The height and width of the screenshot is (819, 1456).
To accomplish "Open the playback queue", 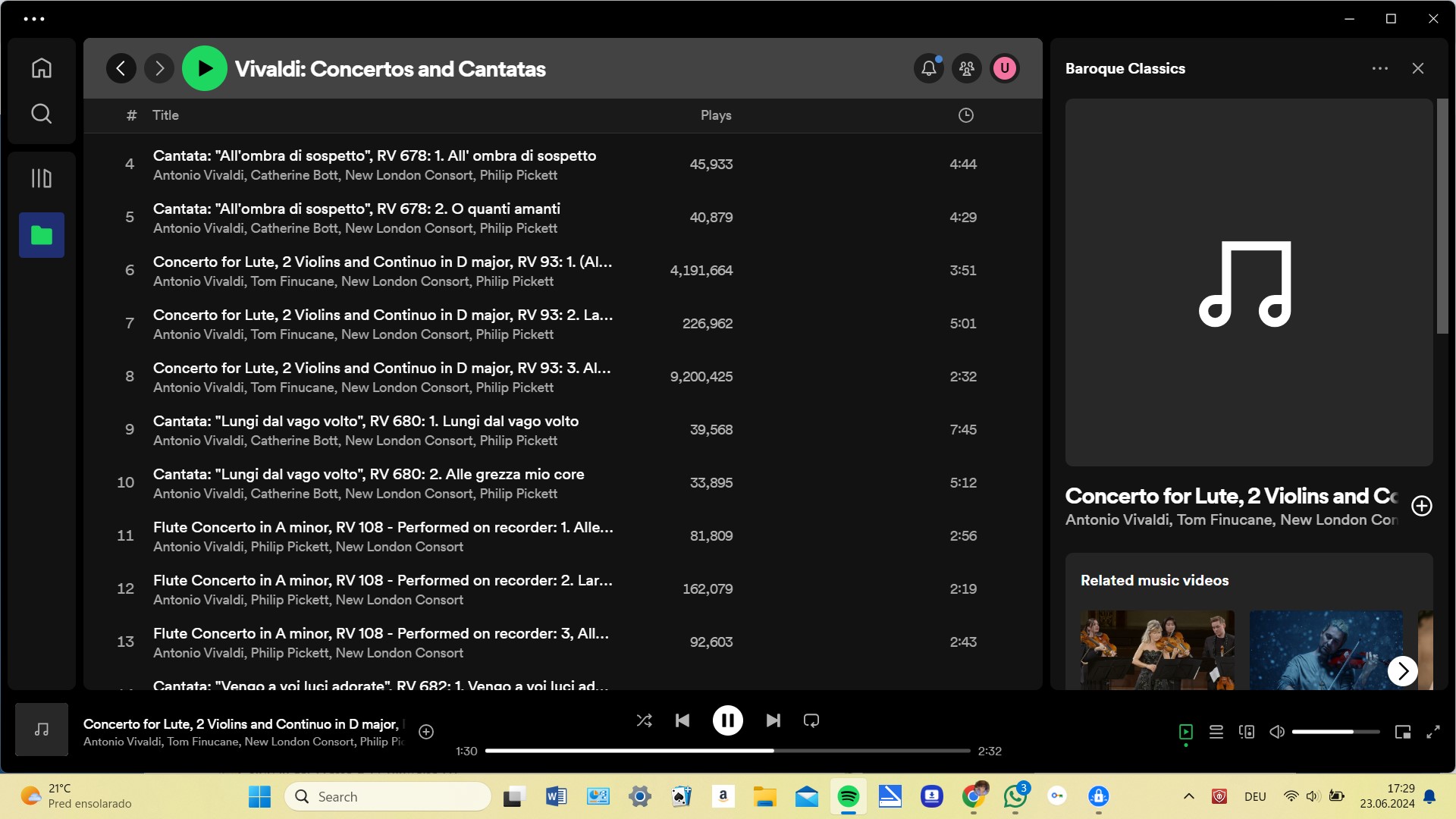I will [1216, 732].
